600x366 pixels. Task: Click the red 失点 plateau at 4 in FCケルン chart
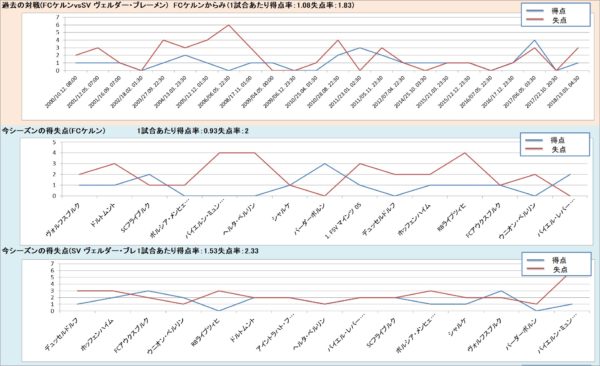click(x=236, y=153)
